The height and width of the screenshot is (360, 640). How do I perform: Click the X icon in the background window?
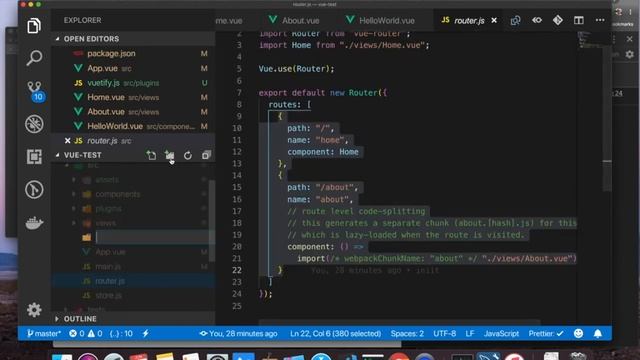[x=629, y=39]
